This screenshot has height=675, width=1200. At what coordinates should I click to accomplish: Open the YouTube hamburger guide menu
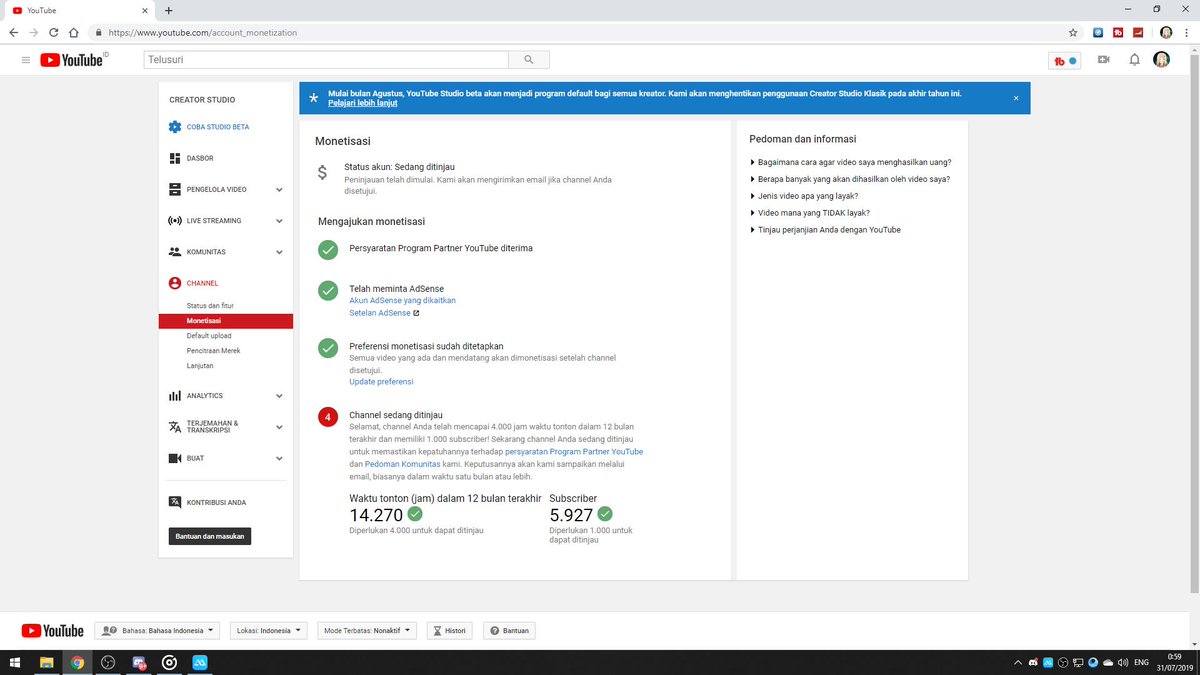25,60
